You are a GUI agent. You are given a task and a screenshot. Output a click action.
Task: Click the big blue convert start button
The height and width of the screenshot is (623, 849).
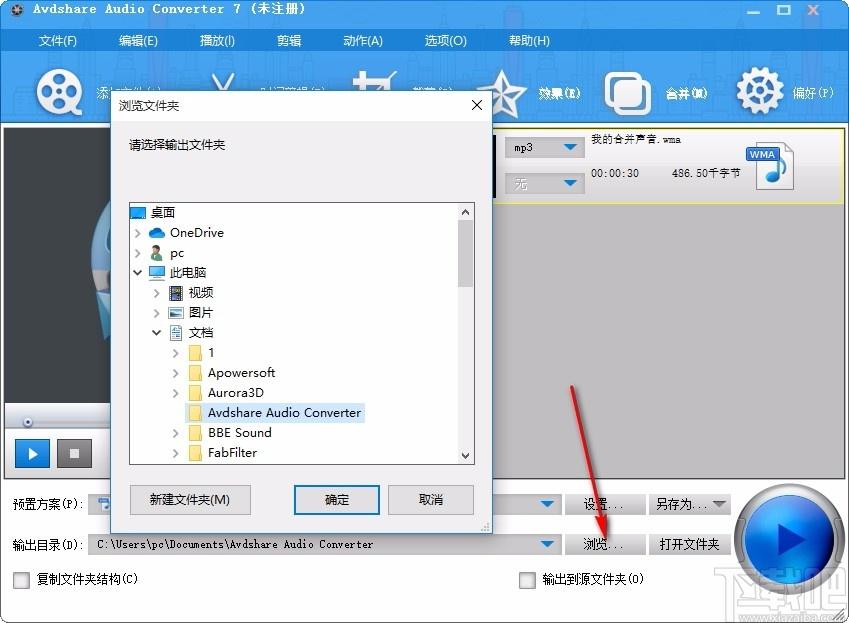[787, 539]
